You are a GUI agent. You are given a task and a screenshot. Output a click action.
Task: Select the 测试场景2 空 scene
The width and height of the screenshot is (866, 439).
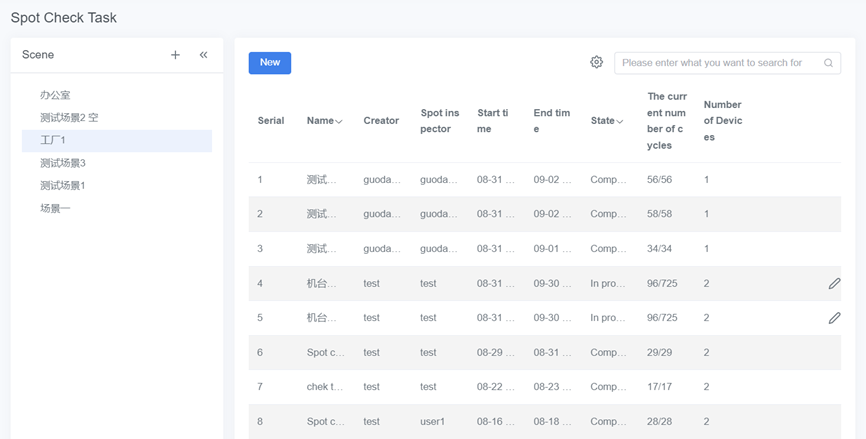(69, 118)
